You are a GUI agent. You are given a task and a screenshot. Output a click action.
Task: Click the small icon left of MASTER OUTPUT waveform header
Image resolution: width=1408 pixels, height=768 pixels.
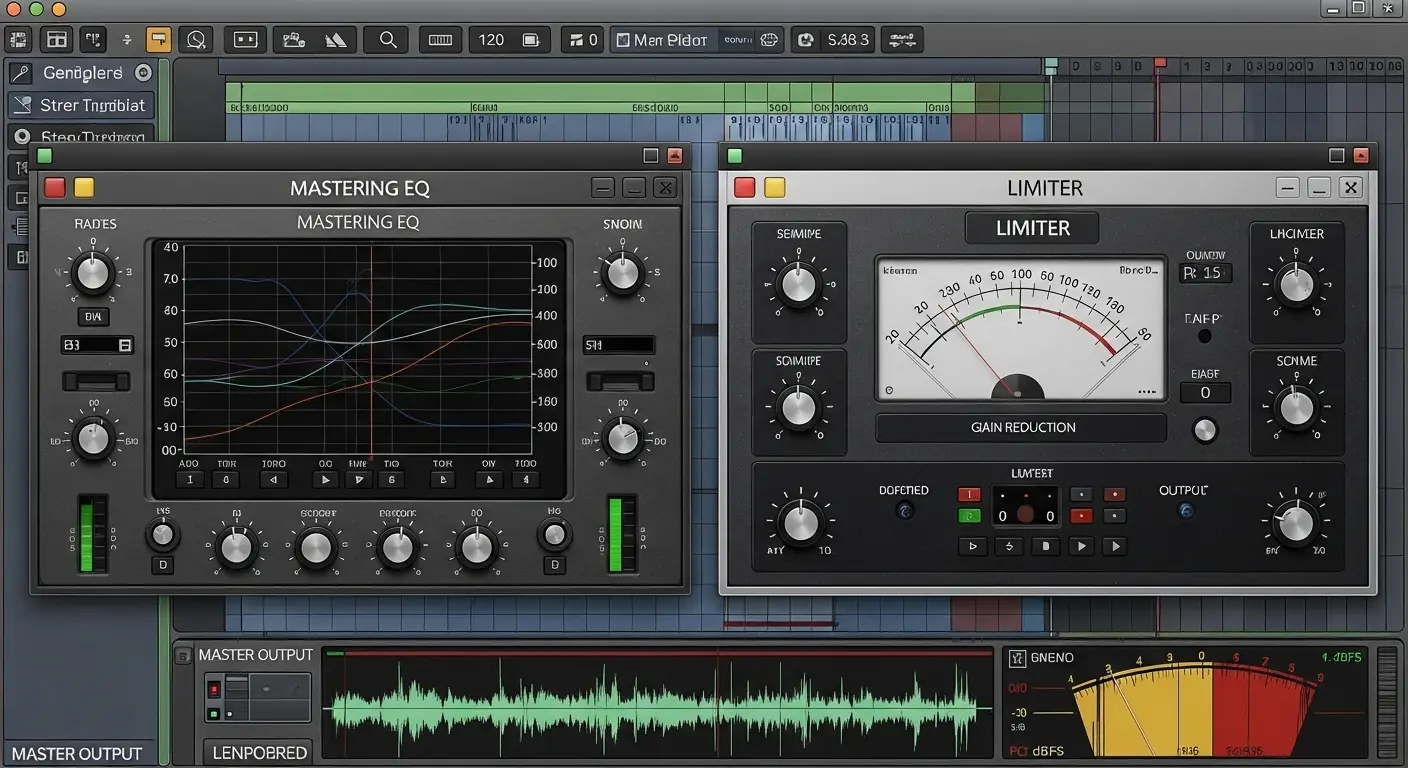click(183, 656)
